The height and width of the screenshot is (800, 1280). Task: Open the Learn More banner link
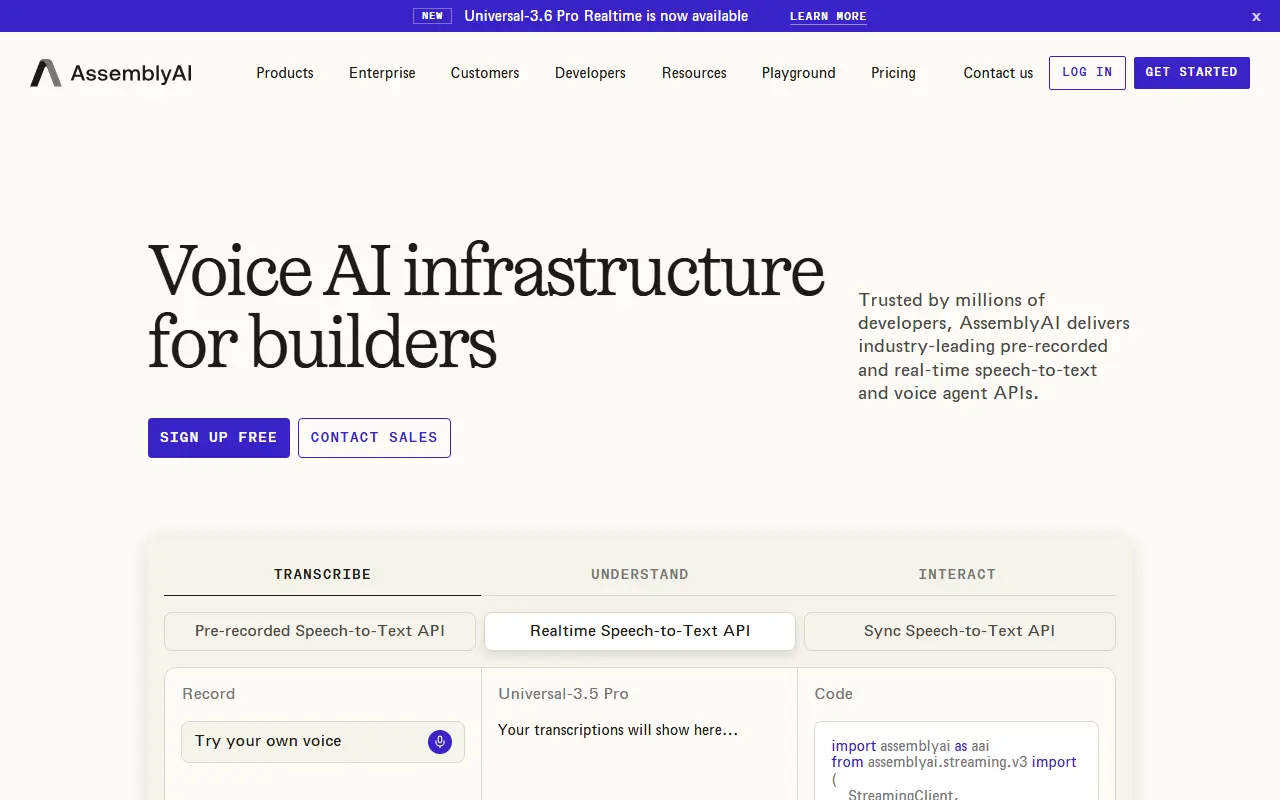point(828,16)
